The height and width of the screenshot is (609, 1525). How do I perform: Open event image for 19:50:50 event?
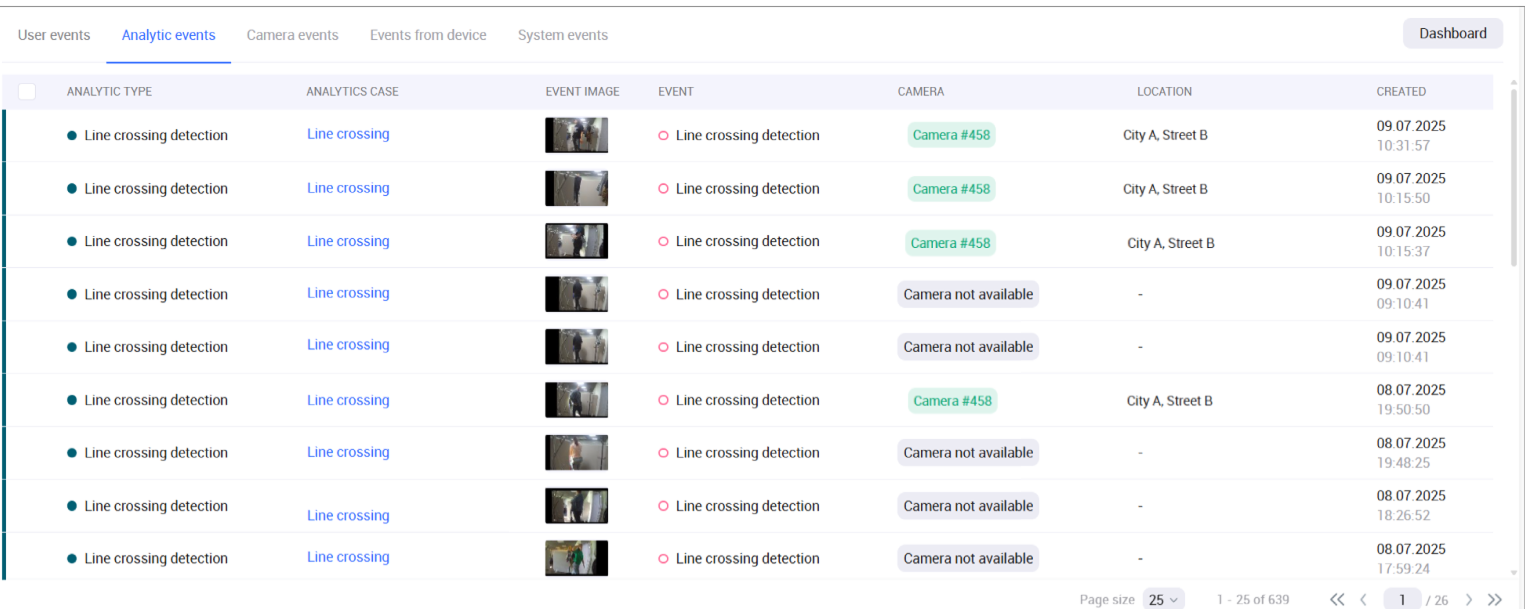point(576,400)
